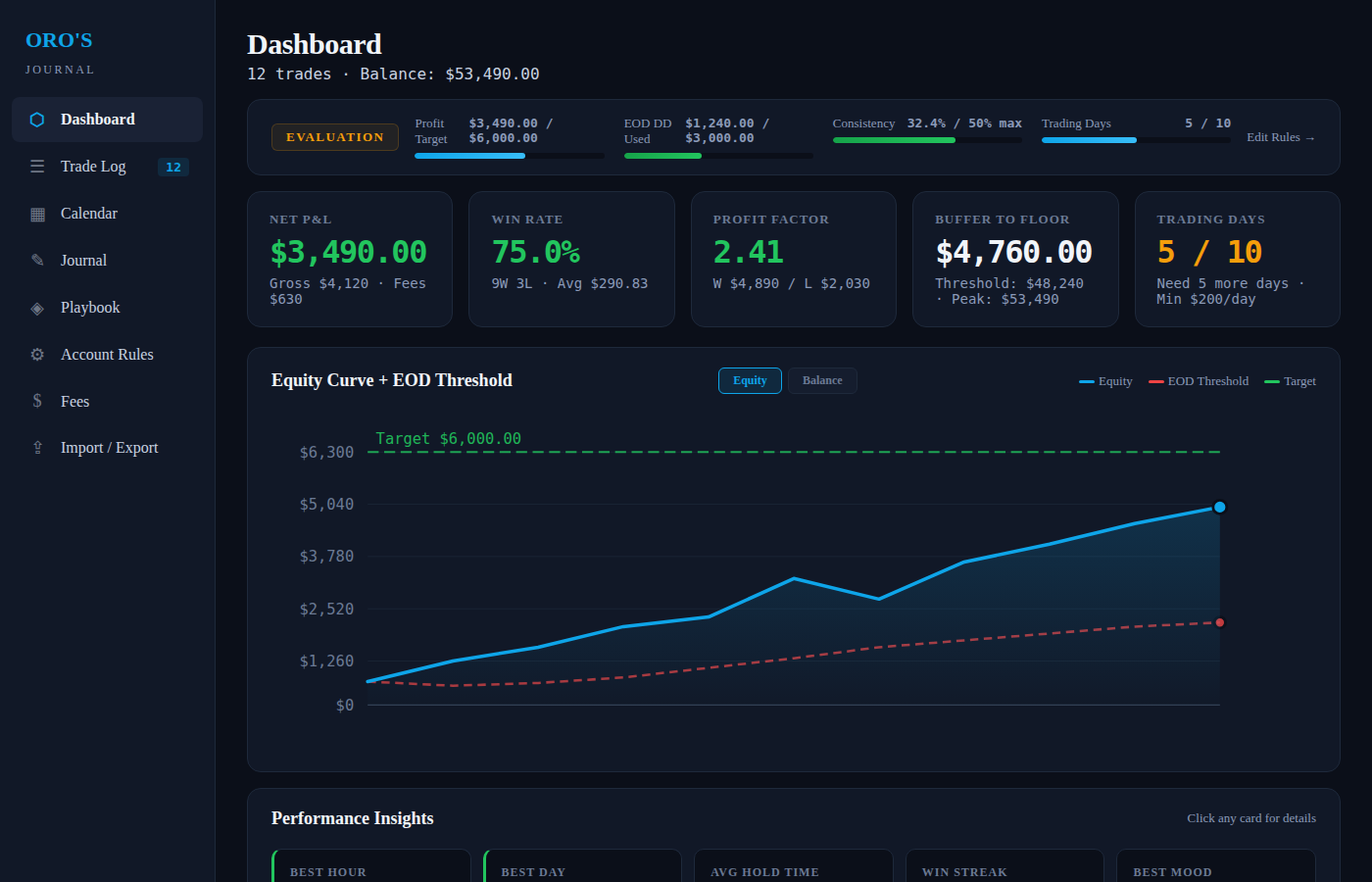The height and width of the screenshot is (882, 1372).
Task: Open Trade Log via its list icon
Action: [x=37, y=166]
